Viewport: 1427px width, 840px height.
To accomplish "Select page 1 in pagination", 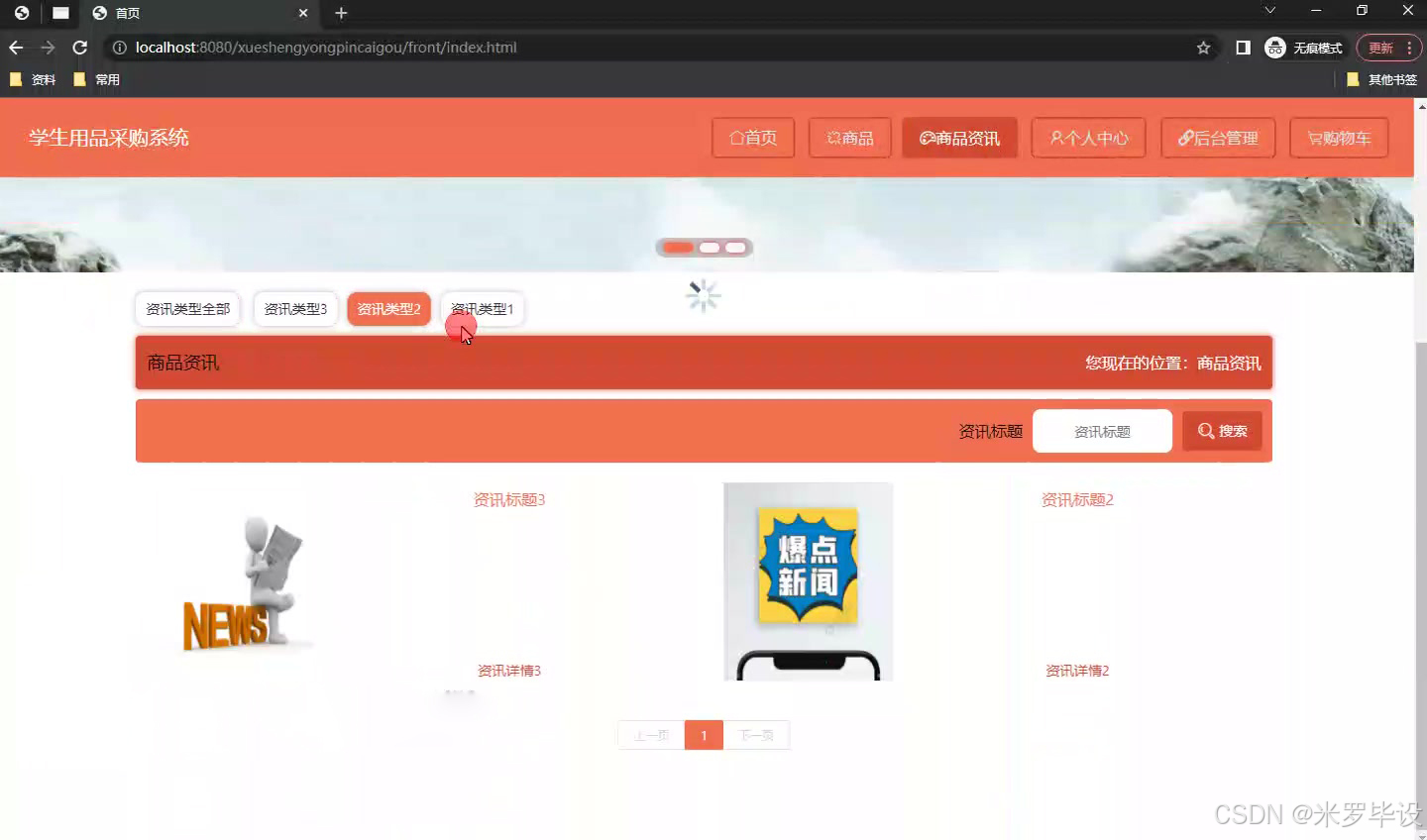I will click(x=704, y=735).
